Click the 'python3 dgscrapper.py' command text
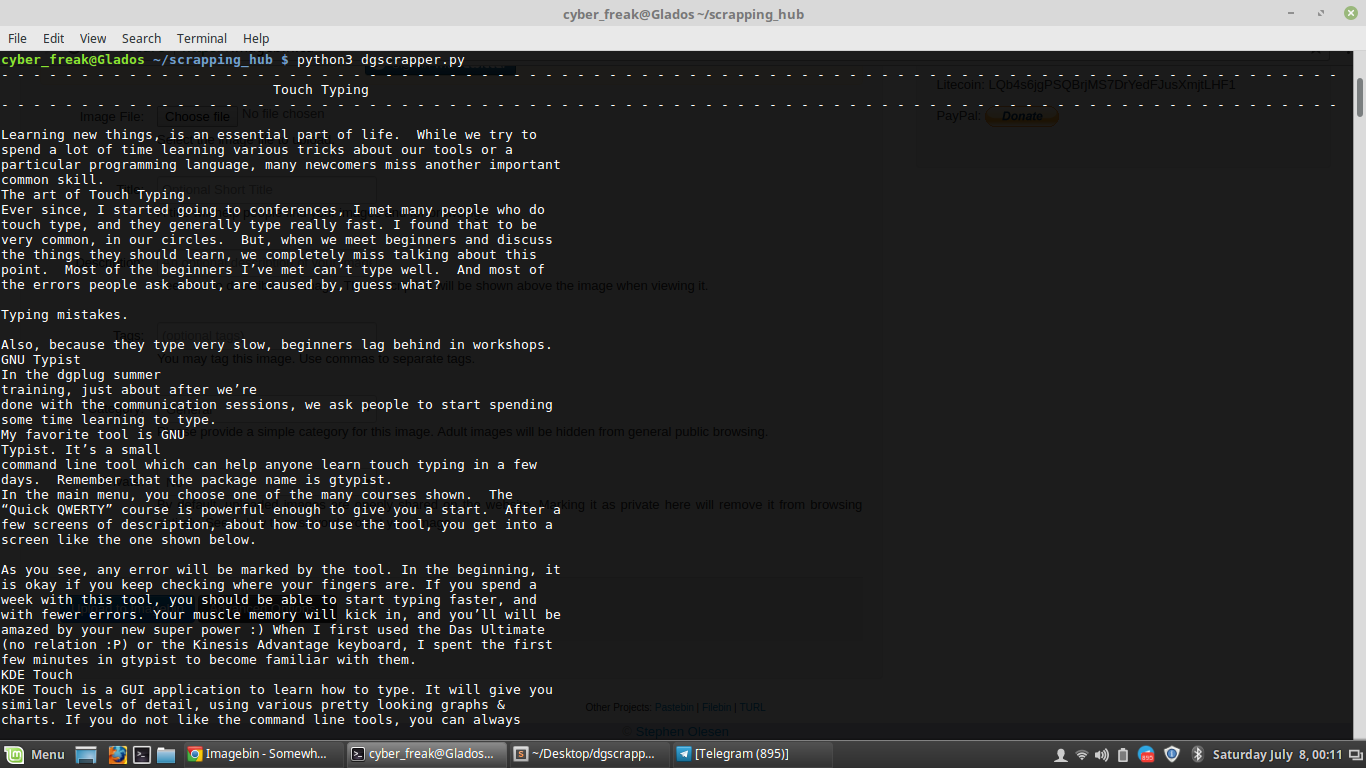 [x=381, y=60]
